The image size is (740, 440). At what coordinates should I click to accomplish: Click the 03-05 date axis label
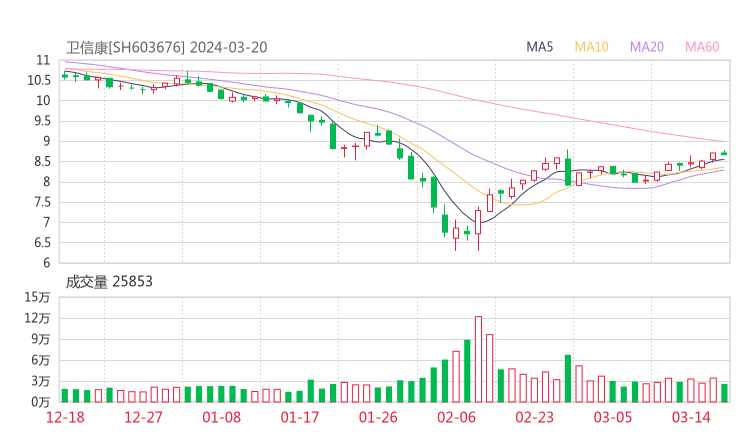pyautogui.click(x=613, y=417)
